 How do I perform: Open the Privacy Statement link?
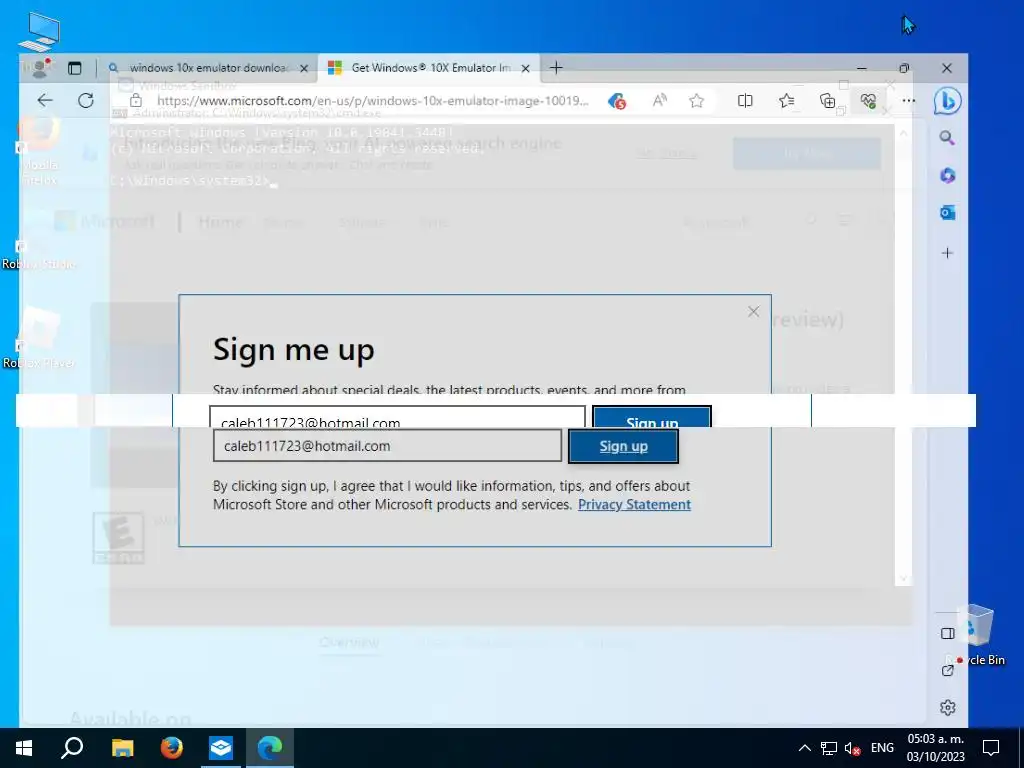pos(634,504)
